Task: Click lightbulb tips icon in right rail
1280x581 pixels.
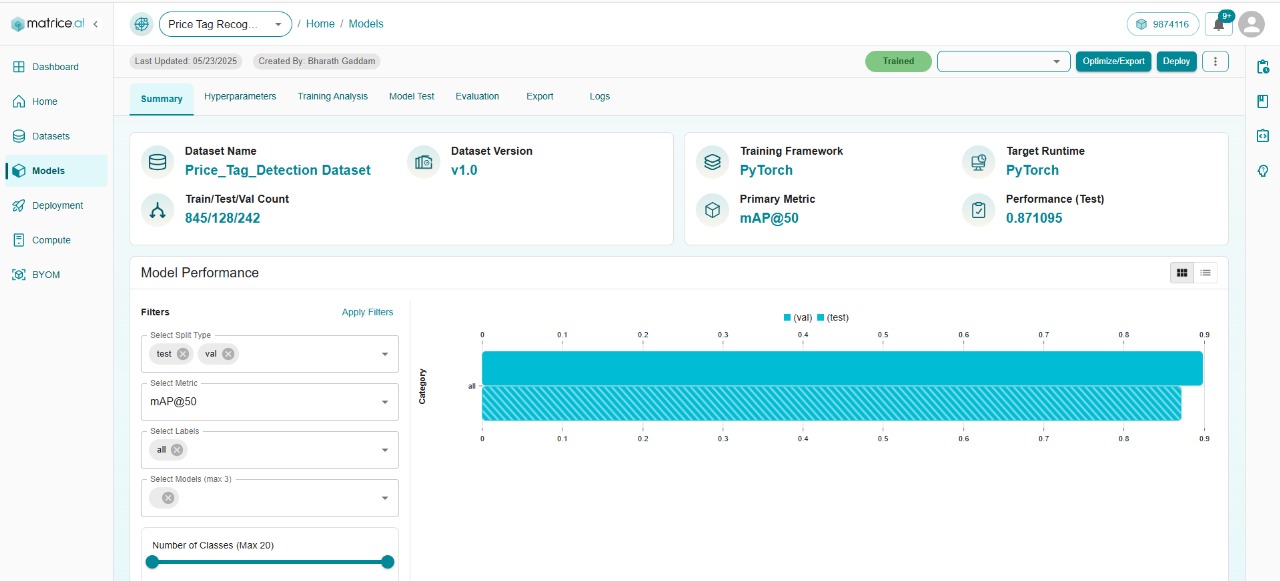Action: tap(1262, 171)
